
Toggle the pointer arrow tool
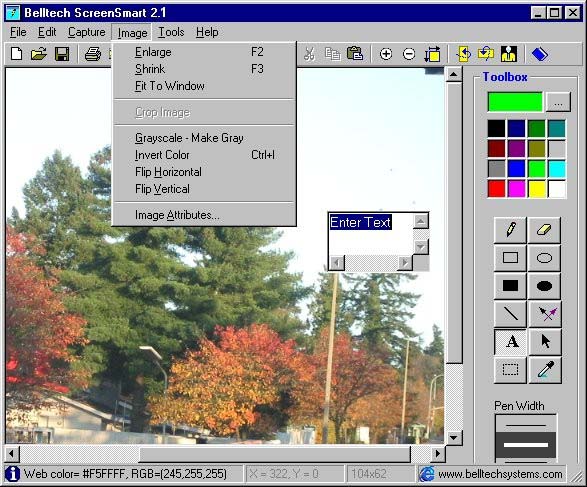click(545, 342)
